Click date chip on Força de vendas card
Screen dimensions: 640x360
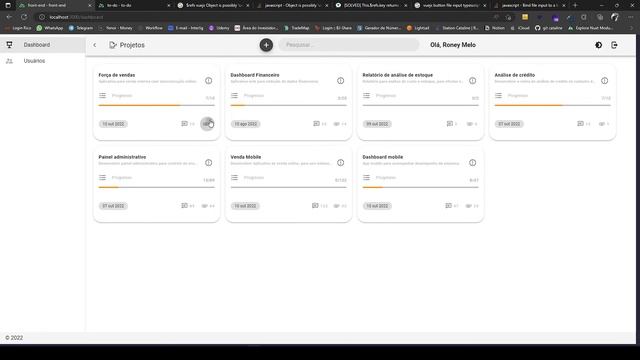113,124
